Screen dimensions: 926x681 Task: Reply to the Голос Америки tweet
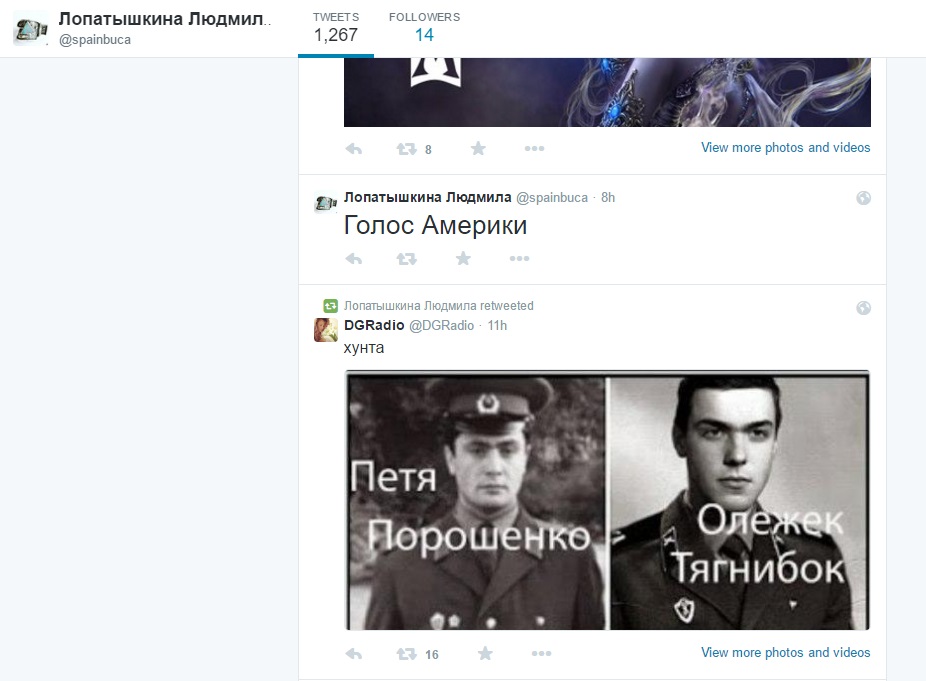click(353, 259)
